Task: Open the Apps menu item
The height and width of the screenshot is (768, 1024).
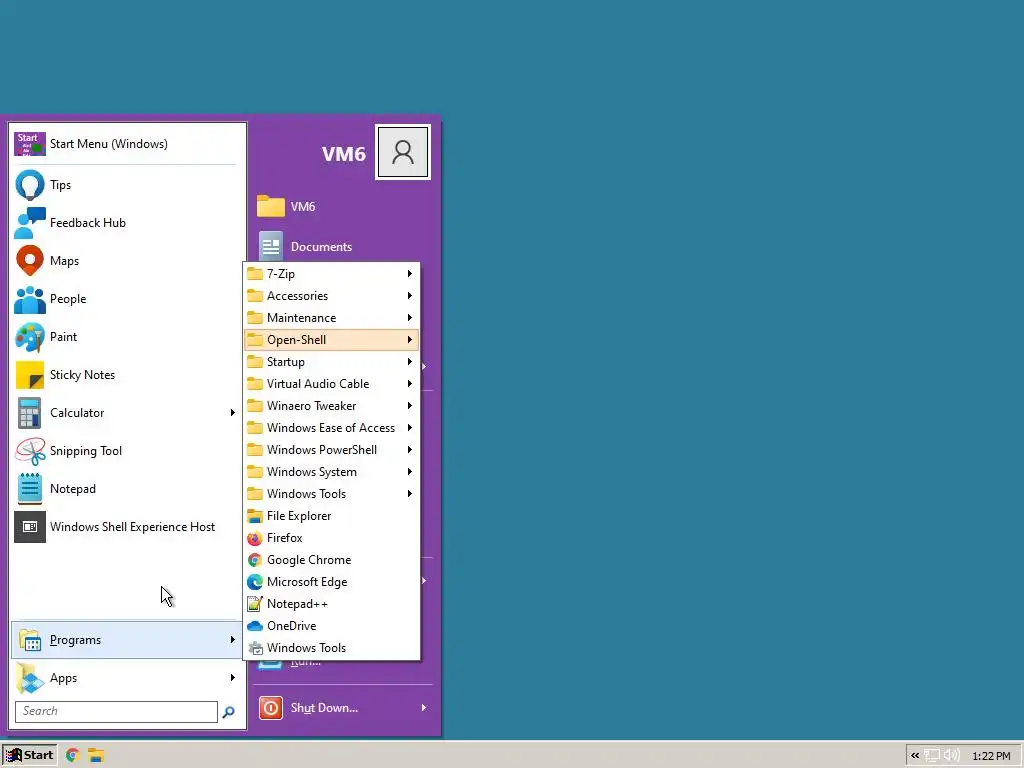Action: (125, 678)
